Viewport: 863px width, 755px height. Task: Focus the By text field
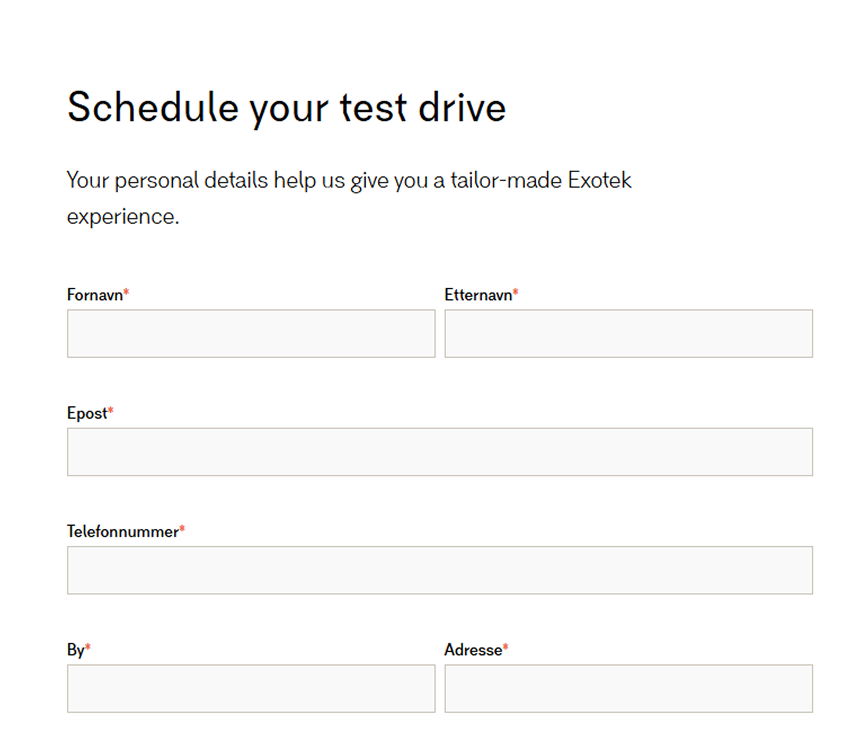[251, 689]
